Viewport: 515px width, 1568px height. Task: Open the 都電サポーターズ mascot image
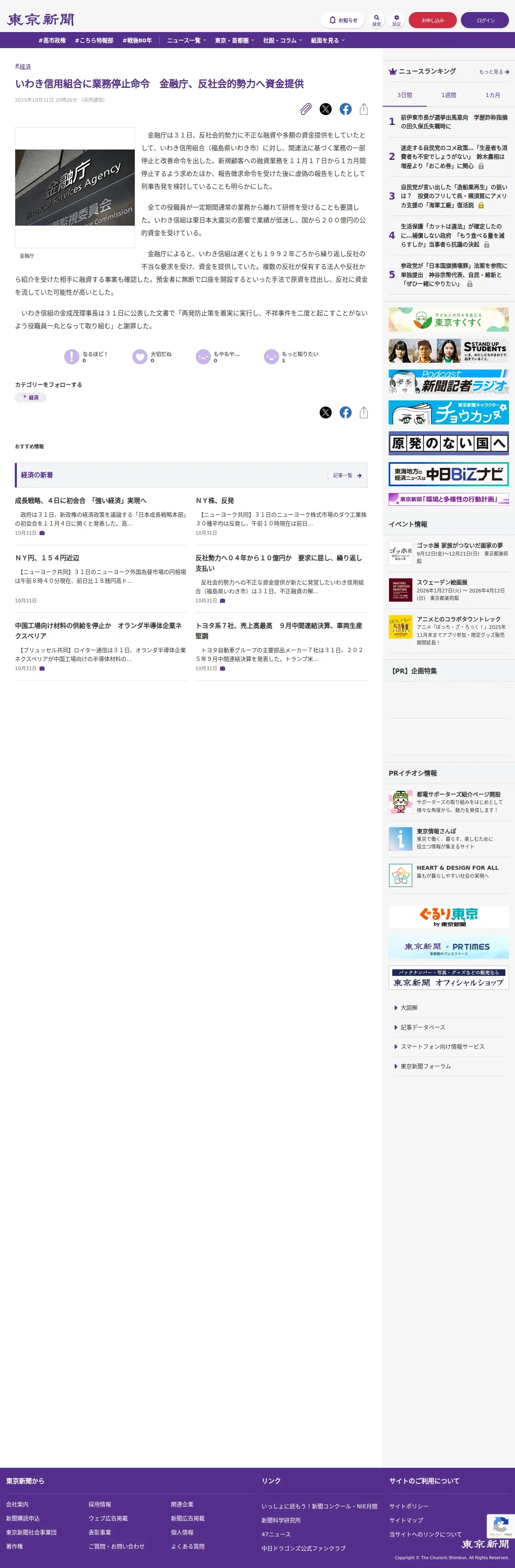click(400, 802)
